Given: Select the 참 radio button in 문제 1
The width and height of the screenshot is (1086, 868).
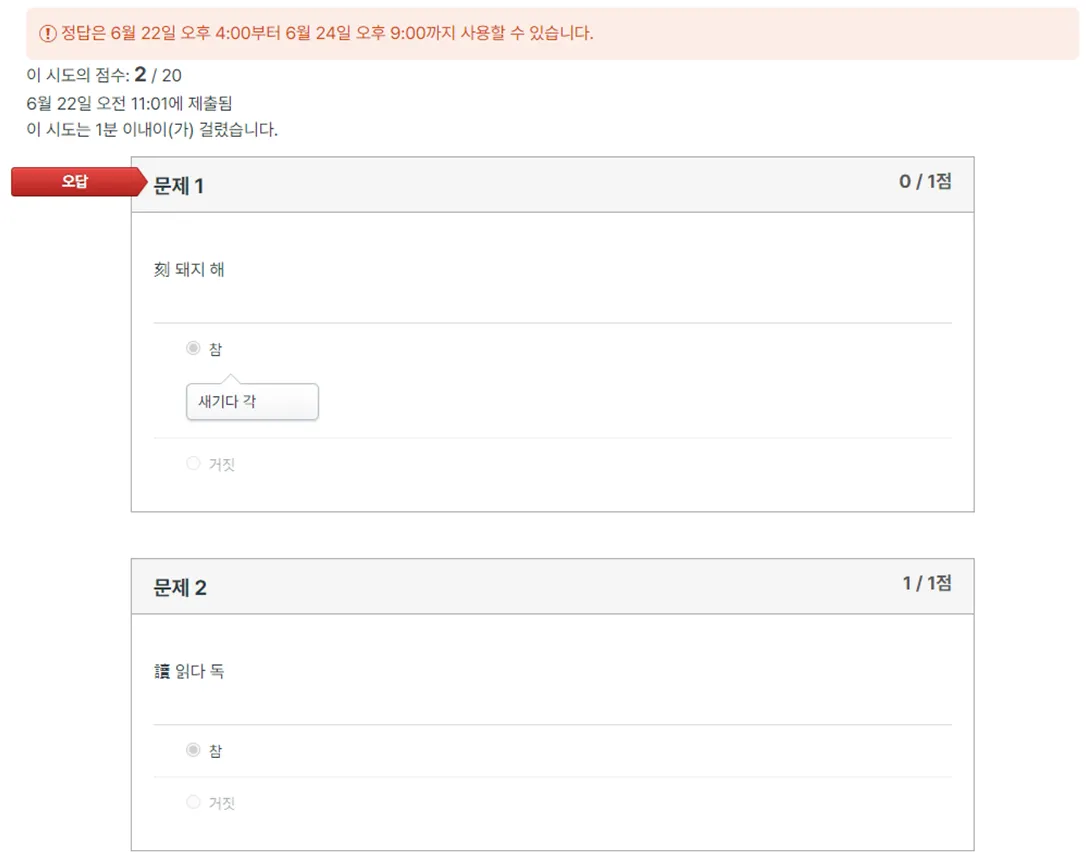Looking at the screenshot, I should (193, 349).
